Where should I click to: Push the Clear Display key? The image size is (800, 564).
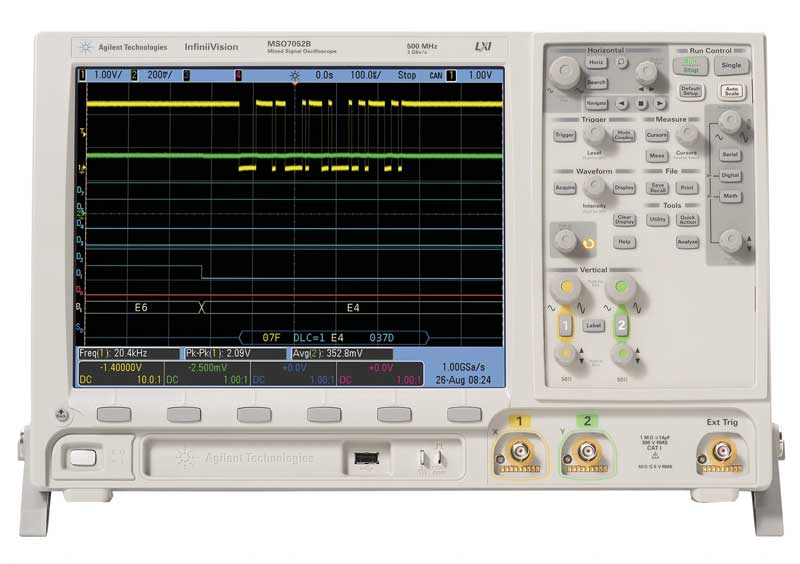pos(624,219)
